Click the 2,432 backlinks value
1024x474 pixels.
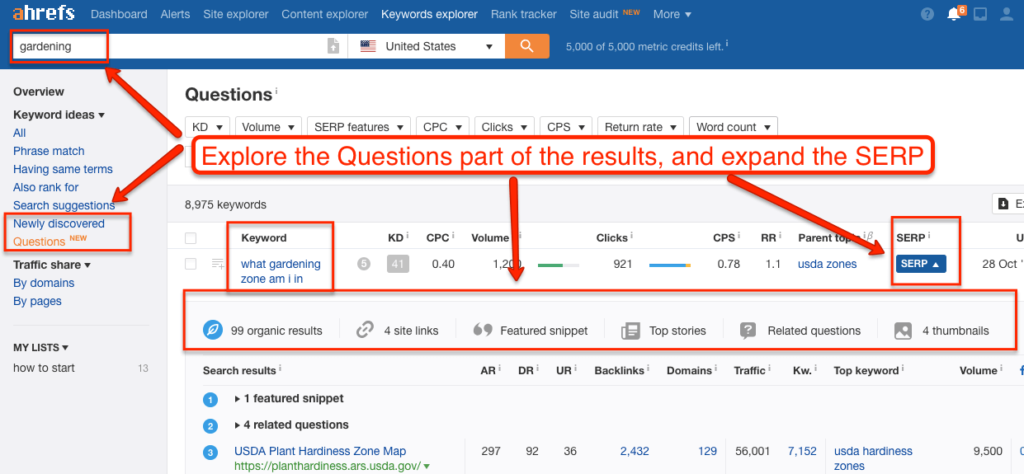(x=635, y=451)
